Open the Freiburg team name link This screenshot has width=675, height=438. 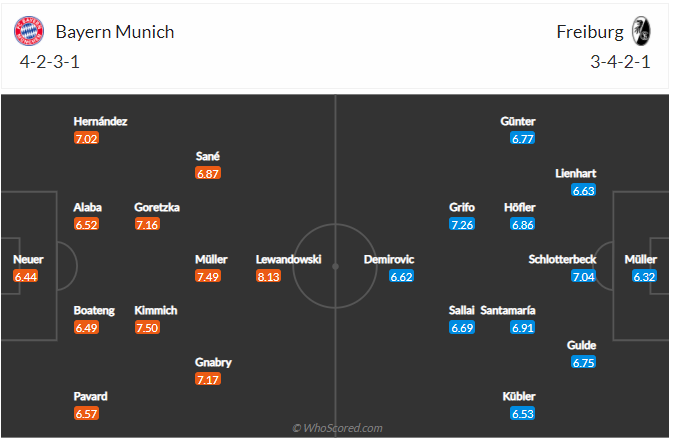click(589, 32)
